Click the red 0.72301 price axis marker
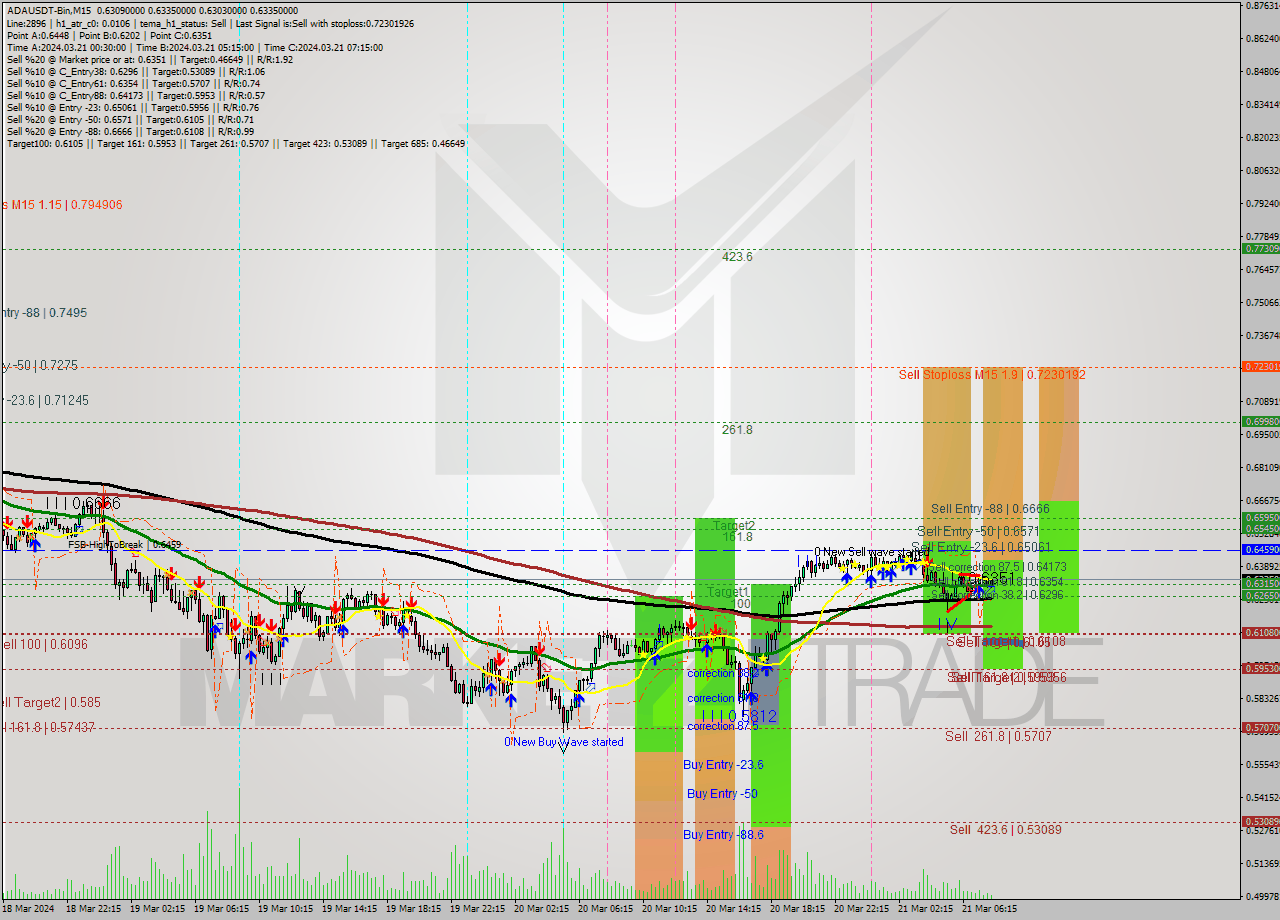1280x920 pixels. click(1260, 366)
